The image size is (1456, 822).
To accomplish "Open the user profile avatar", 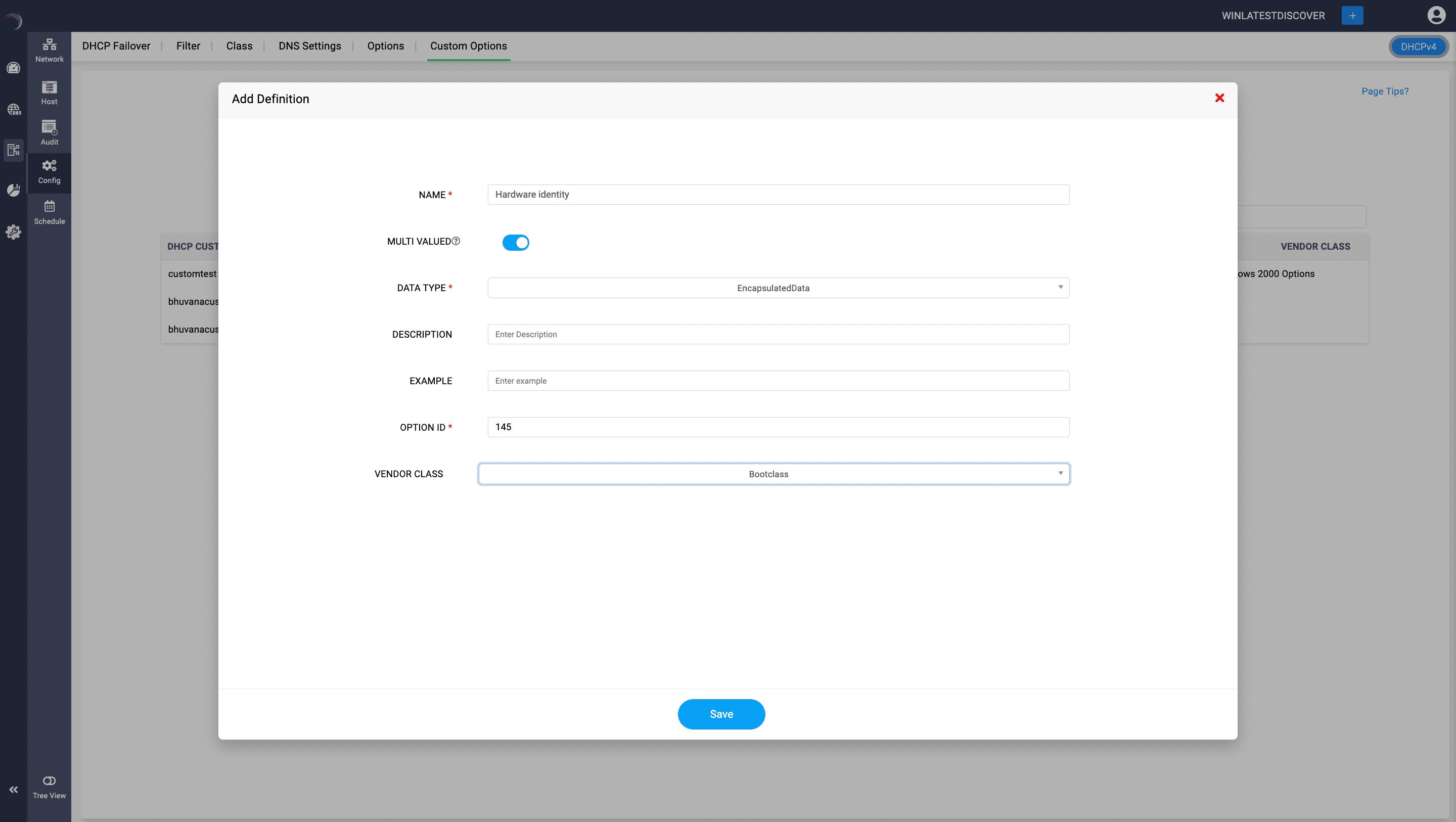I will (1436, 15).
